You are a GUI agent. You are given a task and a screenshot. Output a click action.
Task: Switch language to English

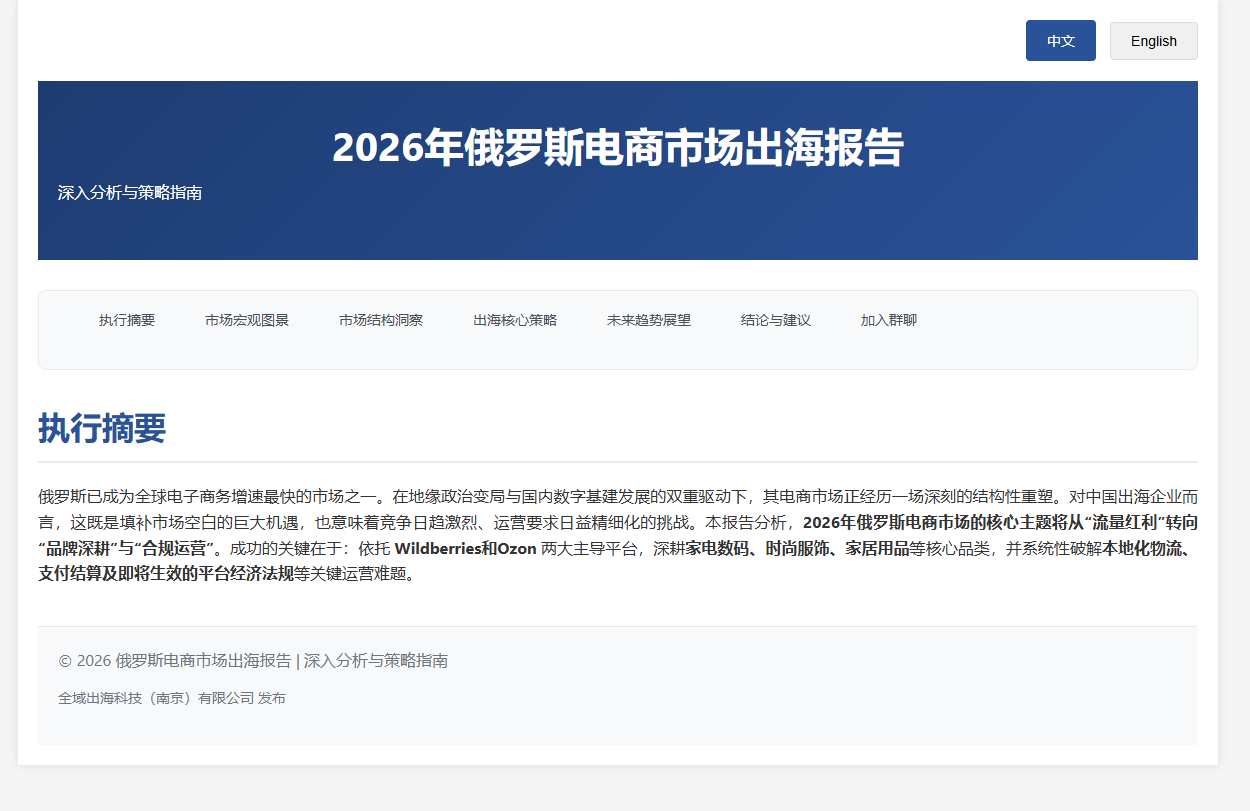coord(1153,41)
